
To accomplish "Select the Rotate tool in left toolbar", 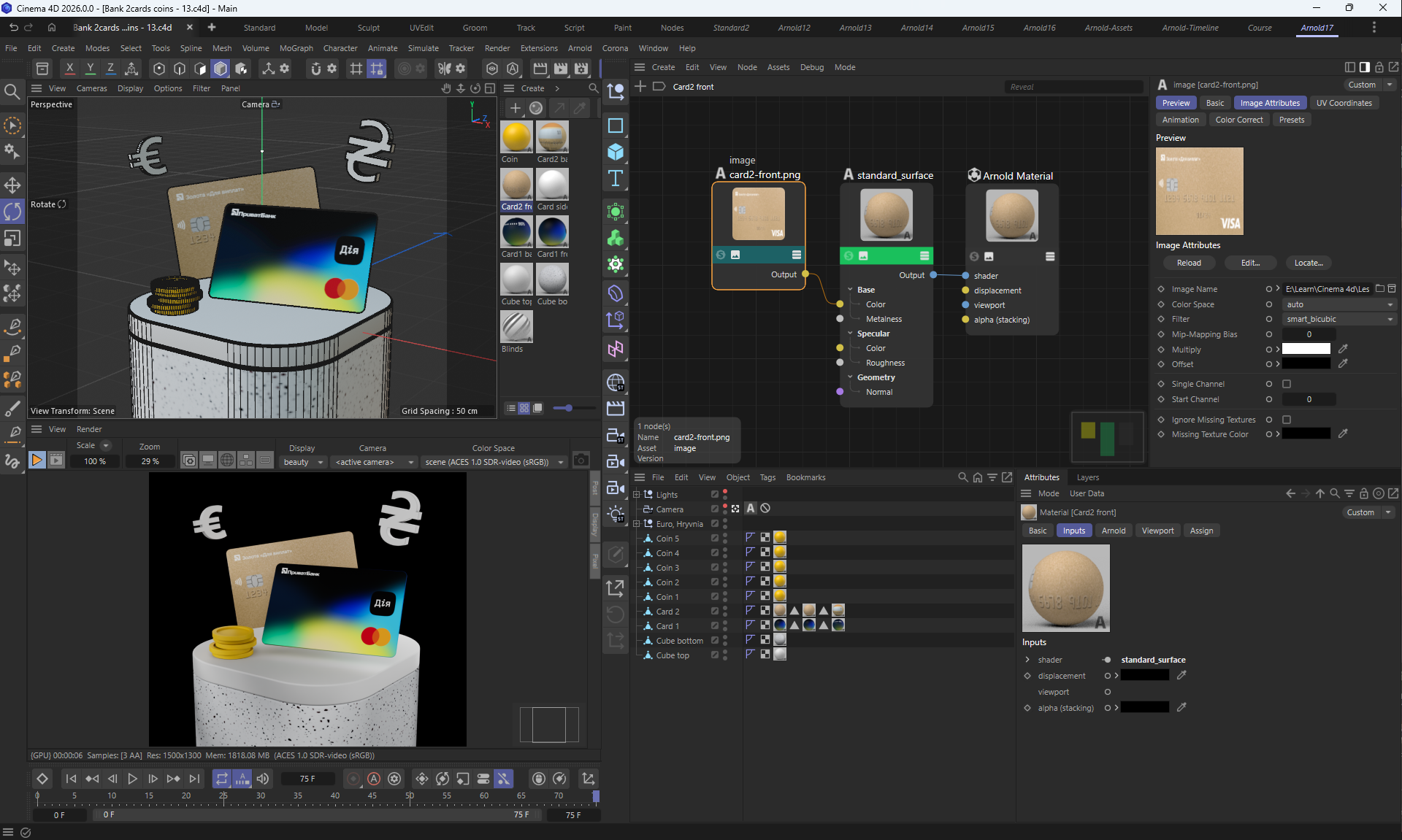I will click(12, 212).
